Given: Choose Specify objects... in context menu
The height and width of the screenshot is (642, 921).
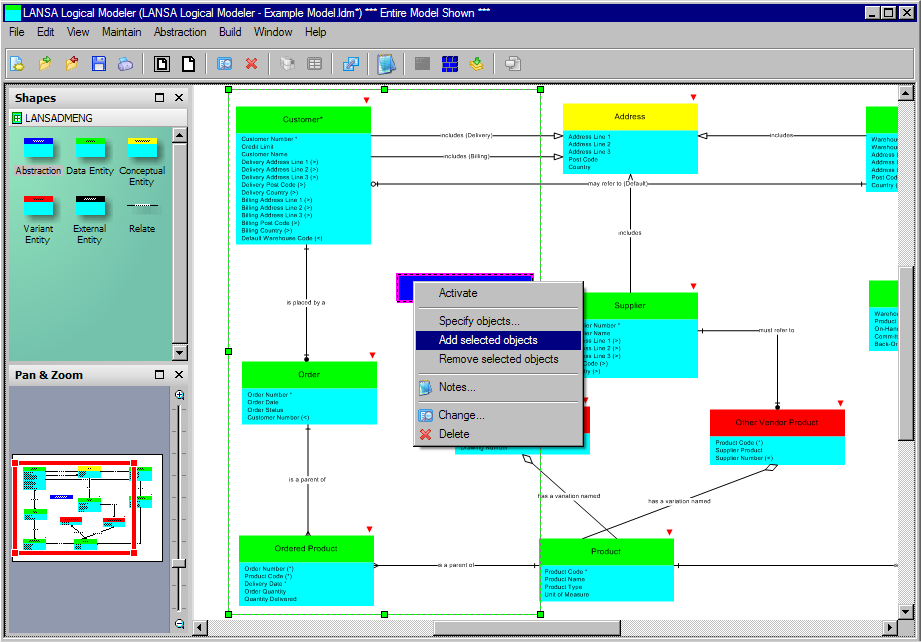Looking at the screenshot, I should (499, 321).
